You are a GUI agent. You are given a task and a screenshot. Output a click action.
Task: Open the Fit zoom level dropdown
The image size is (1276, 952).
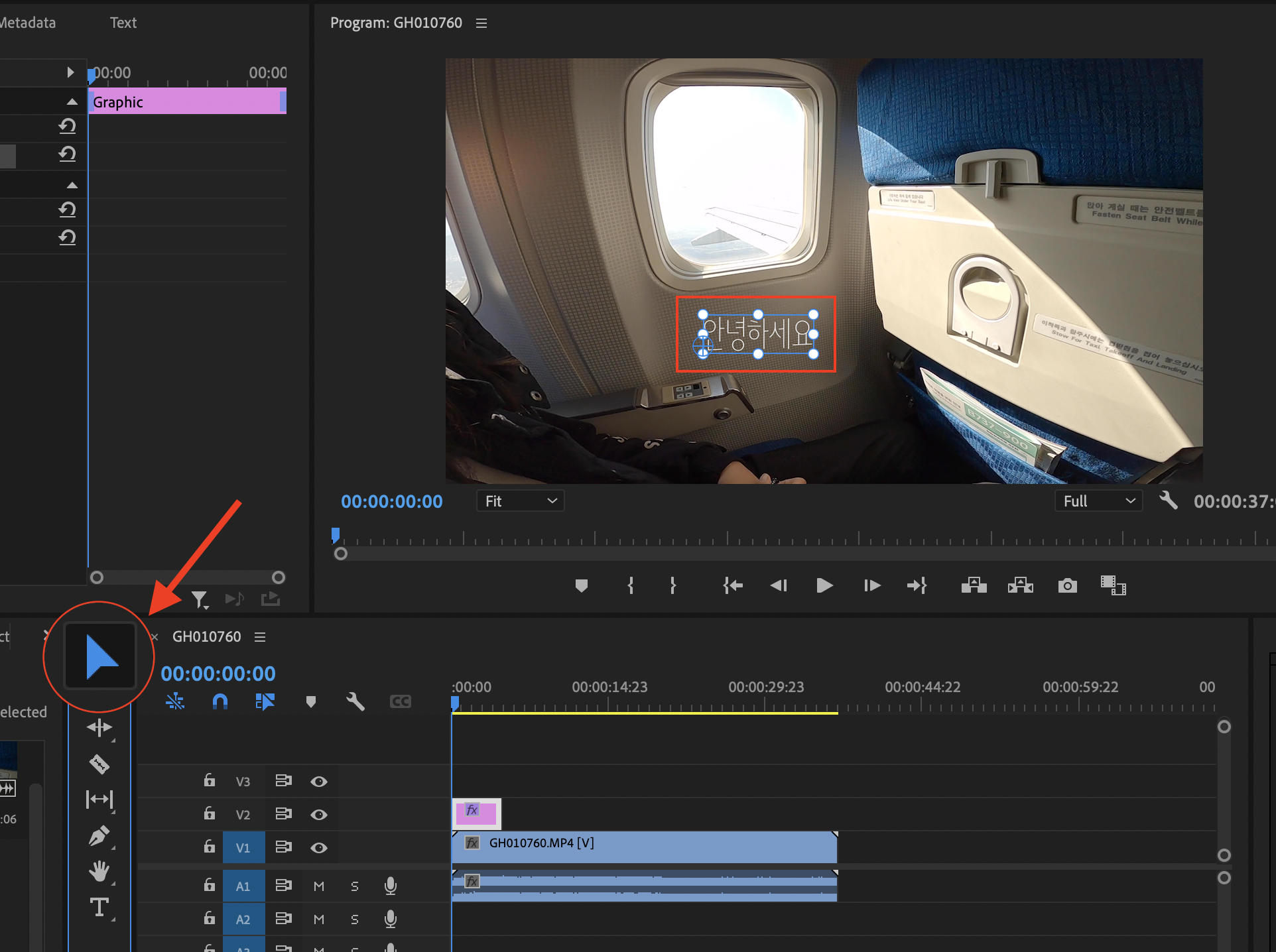521,501
